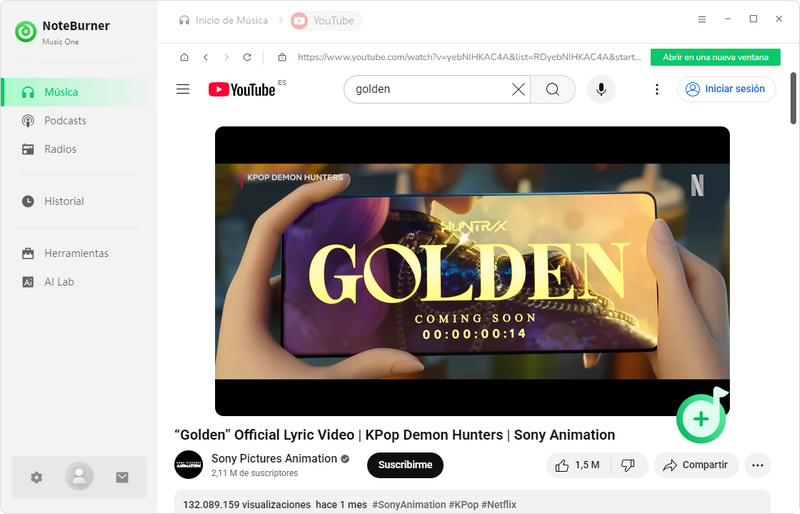
Task: Maximize the NoteBurner window
Action: point(753,19)
